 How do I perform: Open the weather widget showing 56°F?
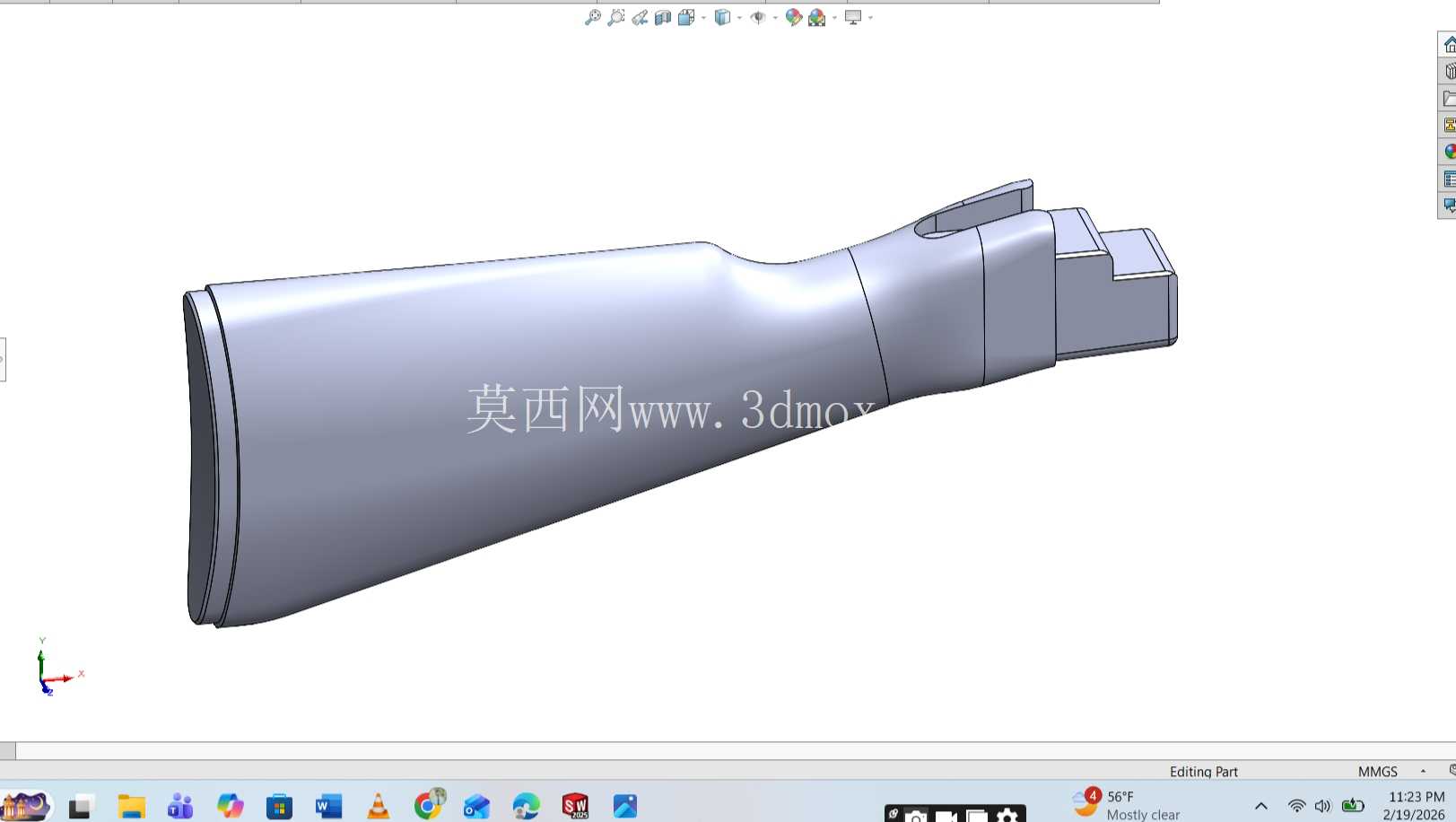click(1127, 805)
